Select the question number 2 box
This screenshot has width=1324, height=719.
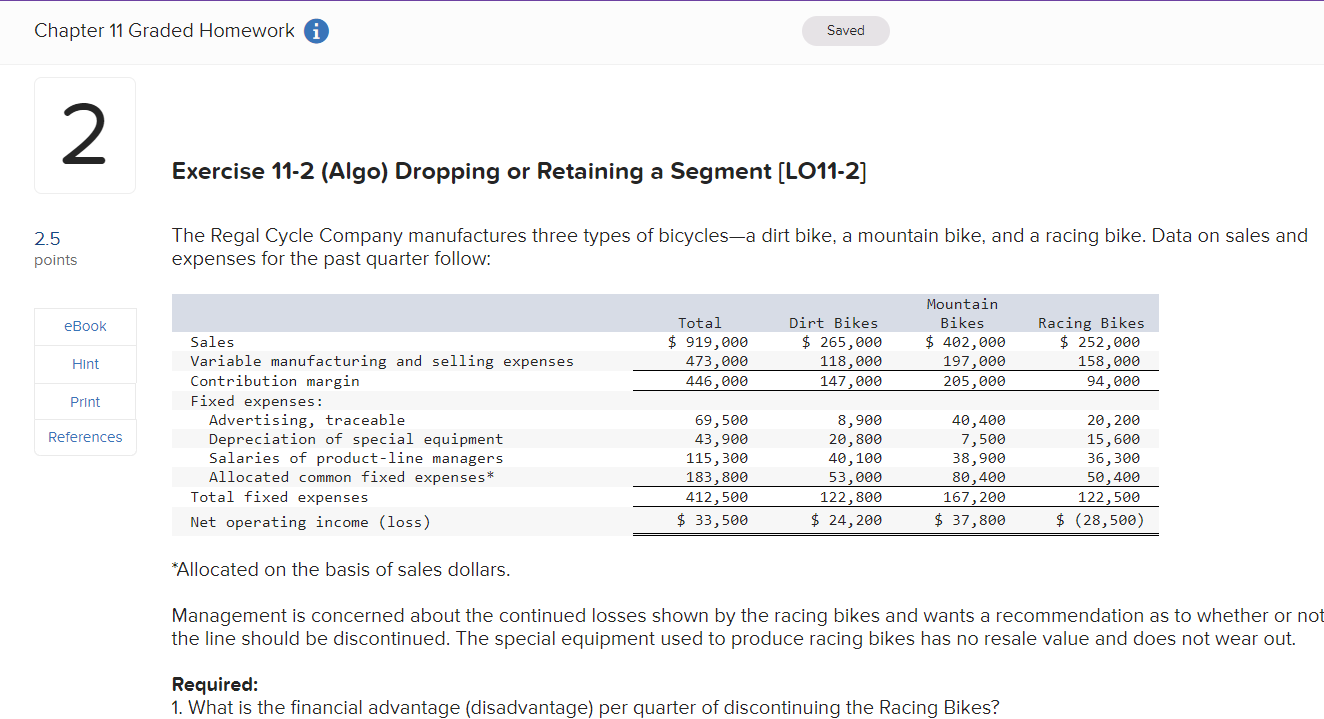(84, 134)
